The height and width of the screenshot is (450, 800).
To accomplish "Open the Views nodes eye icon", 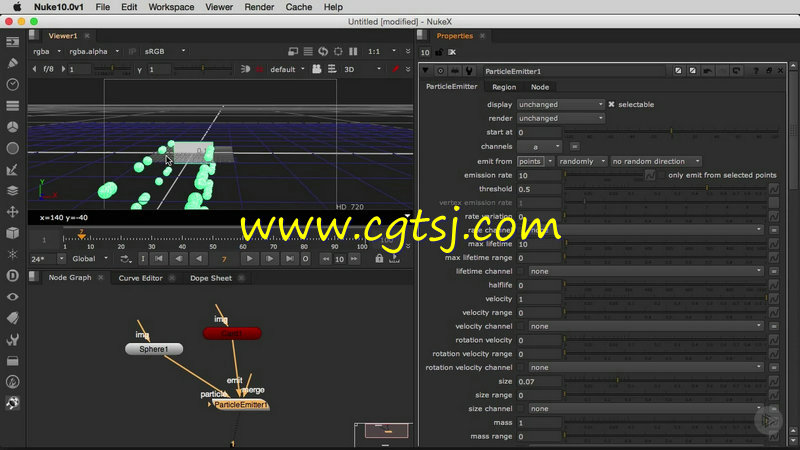I will (13, 297).
